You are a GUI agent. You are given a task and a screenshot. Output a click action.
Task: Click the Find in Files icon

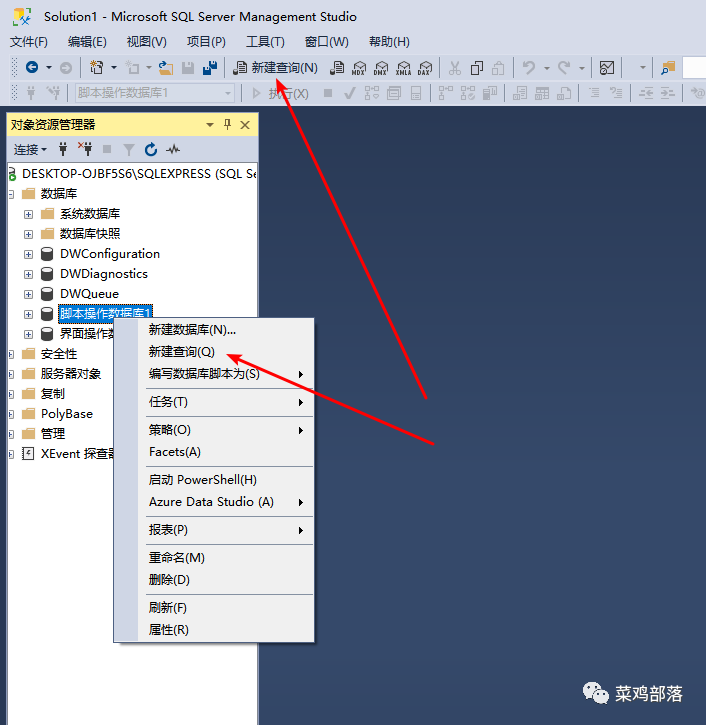pyautogui.click(x=668, y=68)
